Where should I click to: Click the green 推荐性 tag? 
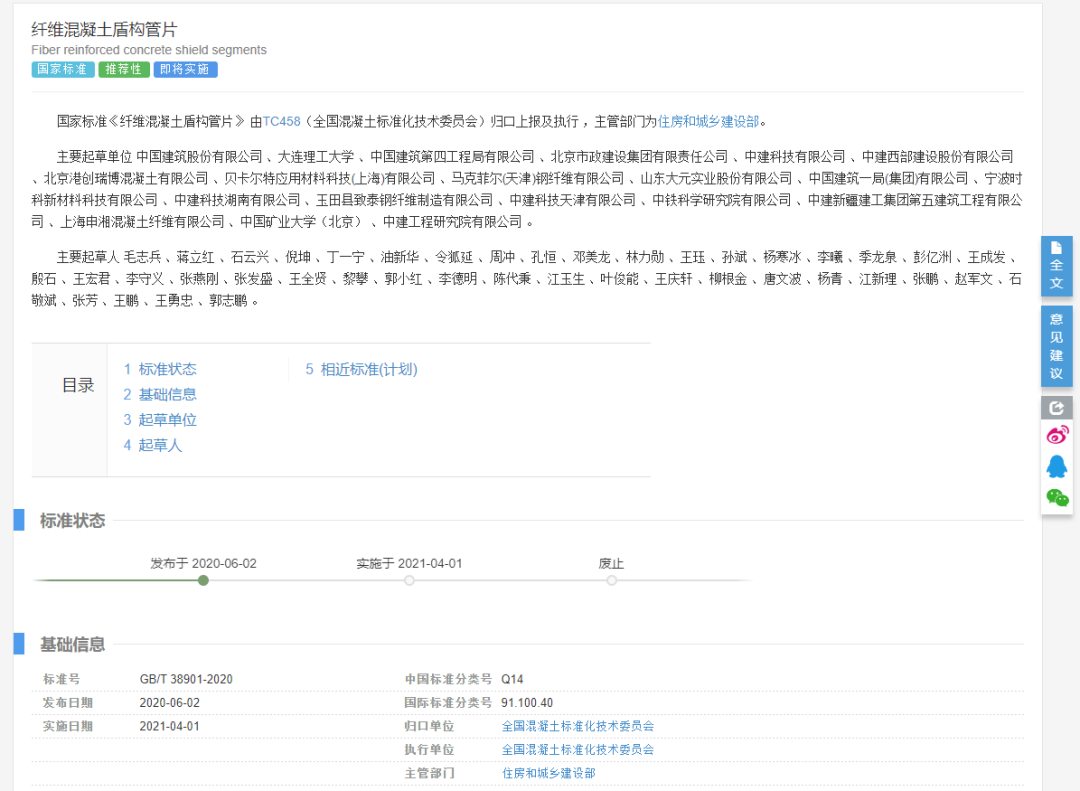coord(124,70)
